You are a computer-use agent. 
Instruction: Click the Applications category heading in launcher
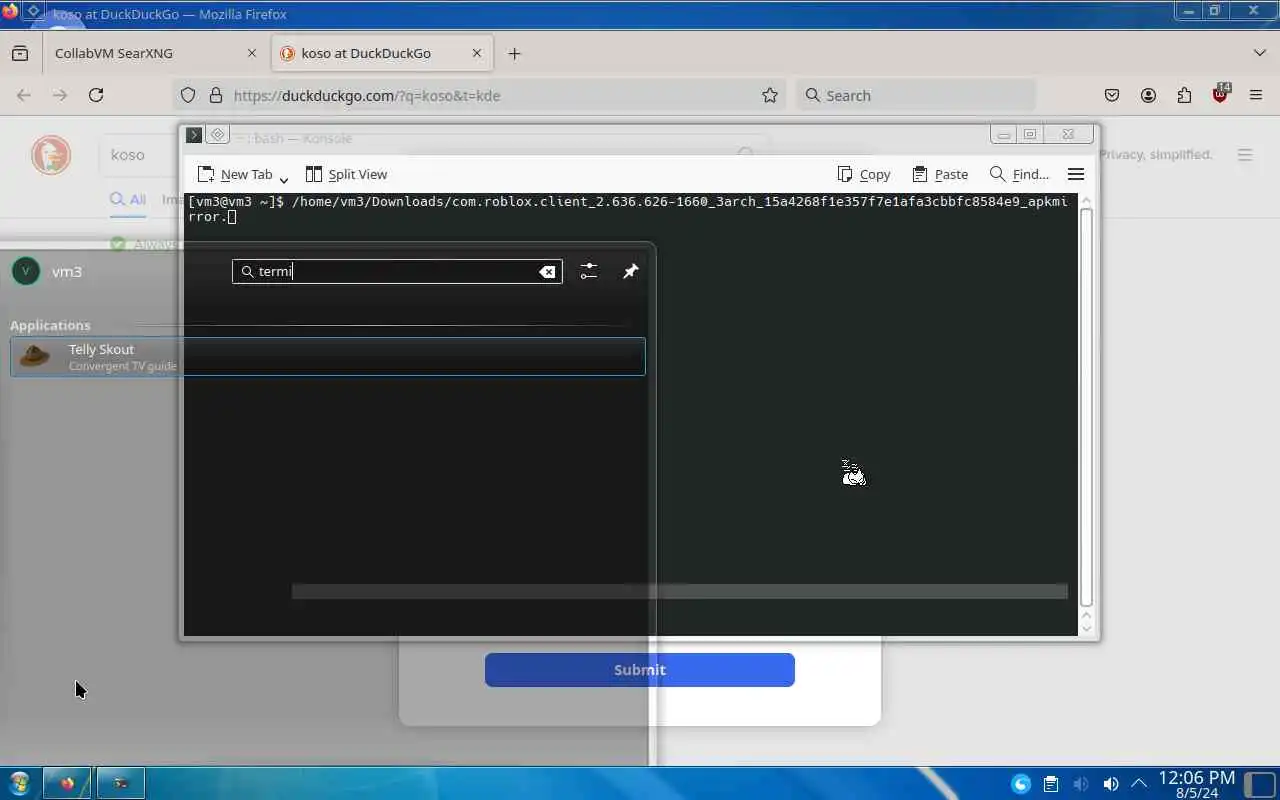(50, 325)
